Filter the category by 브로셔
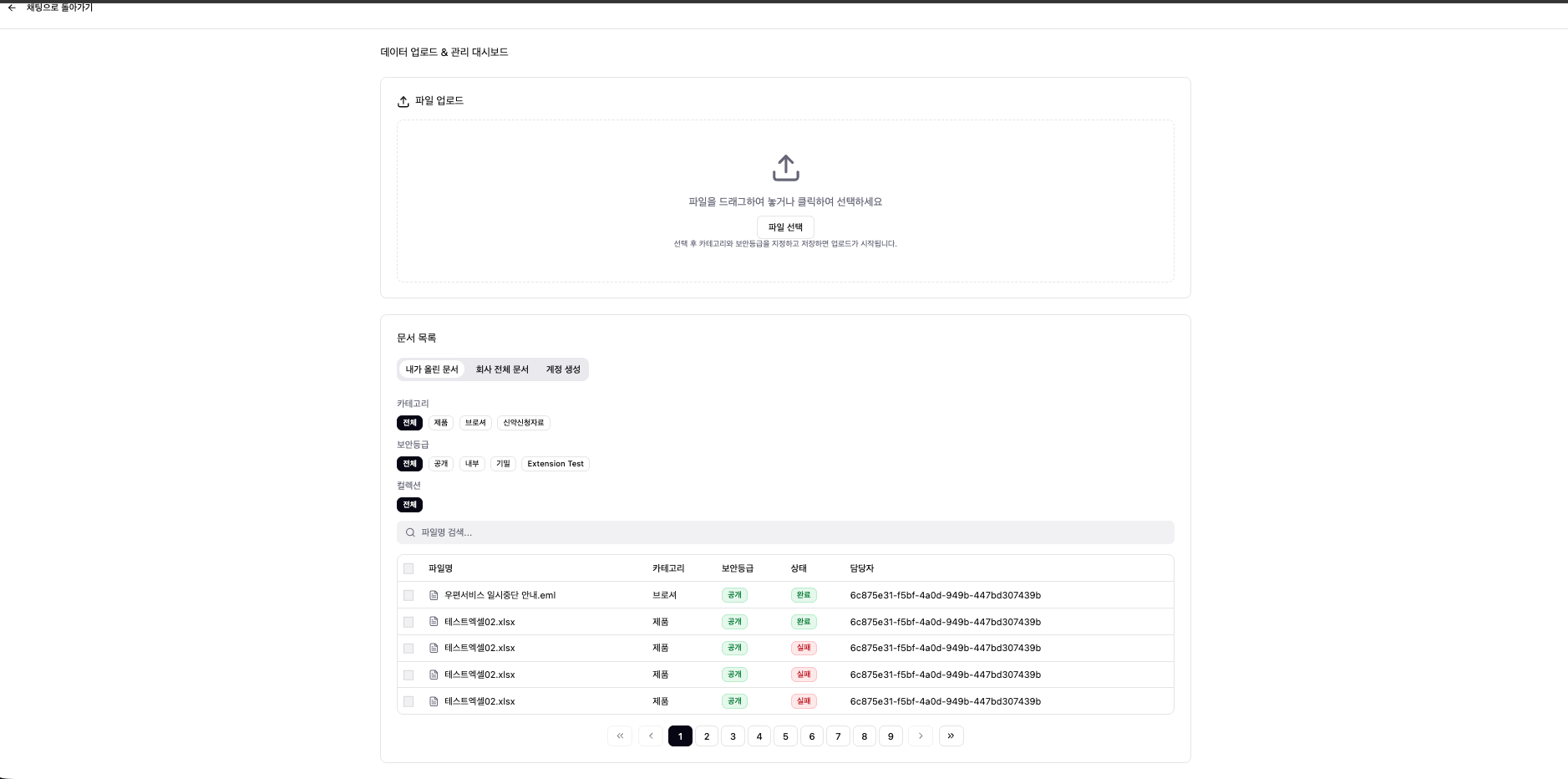 click(475, 423)
